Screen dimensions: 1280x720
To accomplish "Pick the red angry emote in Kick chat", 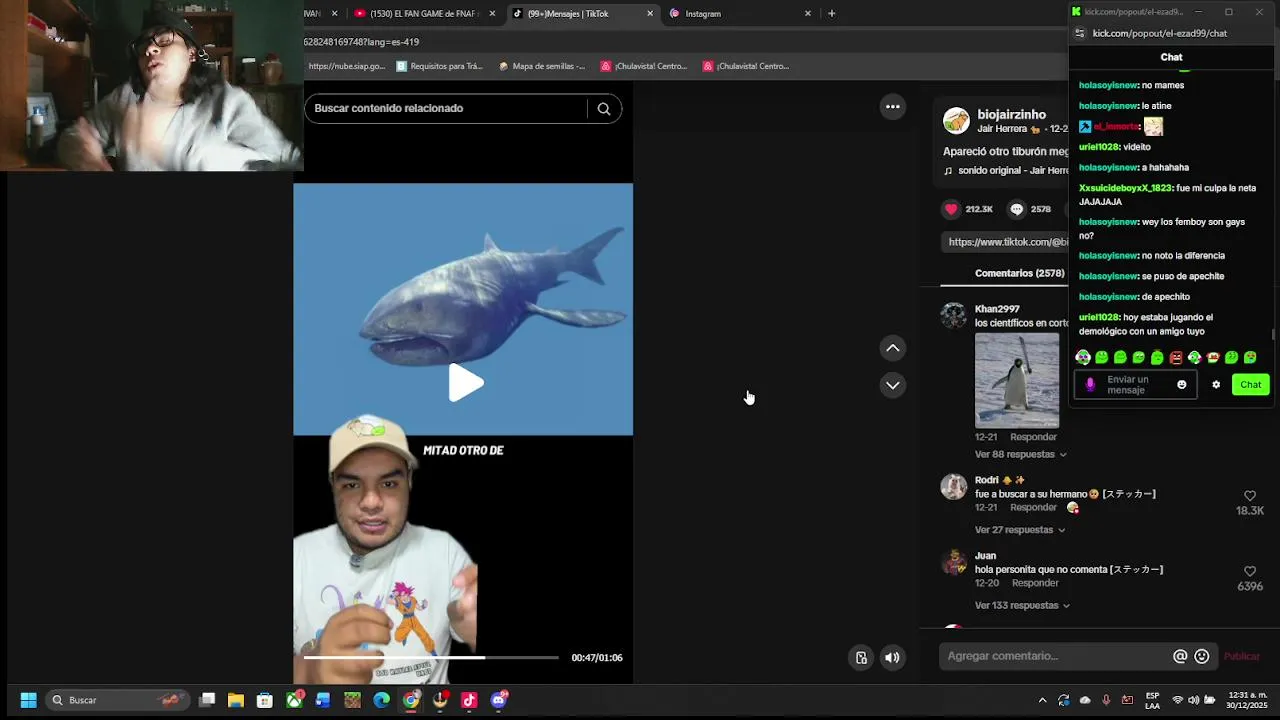I will (1176, 357).
